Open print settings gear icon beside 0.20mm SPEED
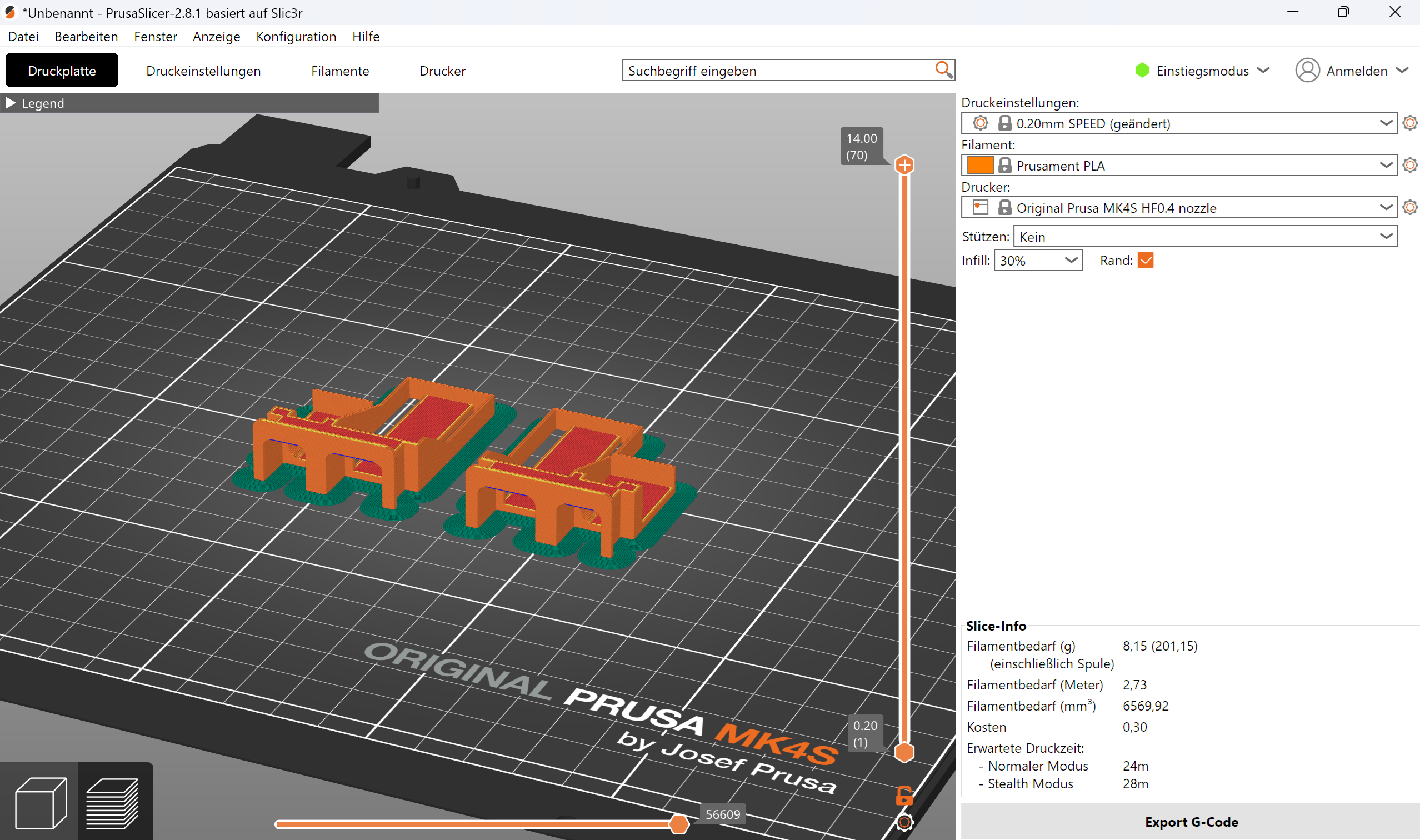Viewport: 1420px width, 840px height. [x=1409, y=123]
